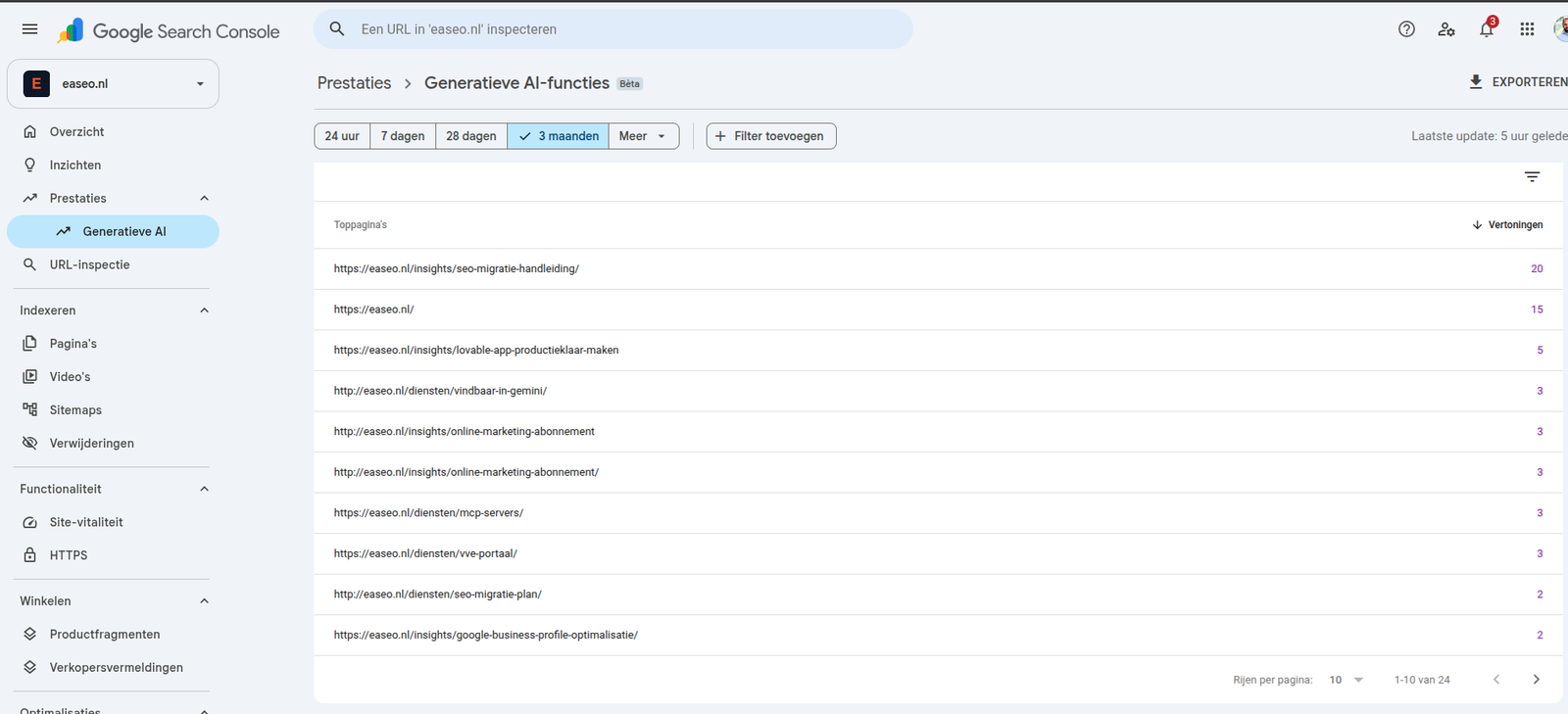Screen dimensions: 1568x714
Task: Open the Google apps grid
Action: 1527,29
